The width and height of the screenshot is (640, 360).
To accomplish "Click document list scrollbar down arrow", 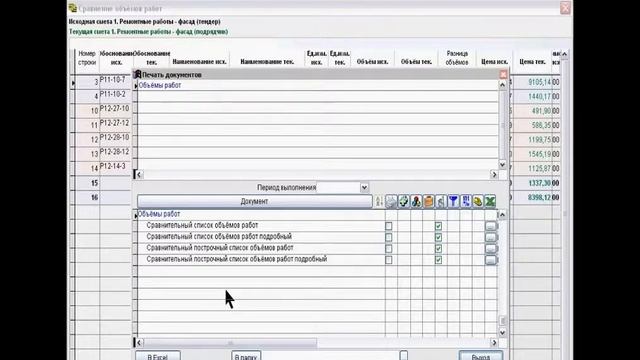I will (502, 333).
